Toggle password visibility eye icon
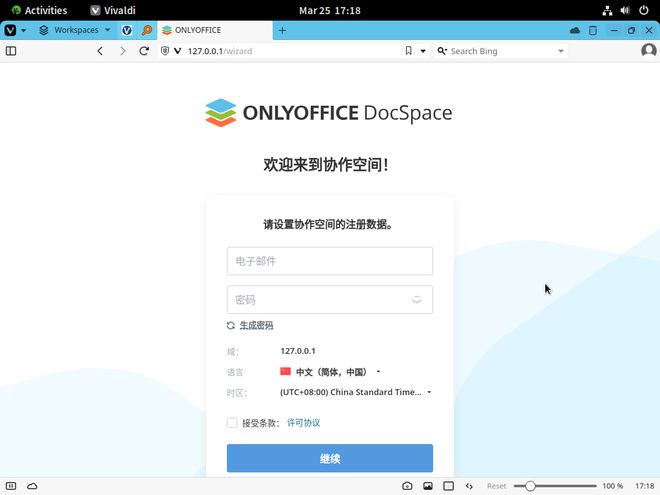 tap(416, 300)
